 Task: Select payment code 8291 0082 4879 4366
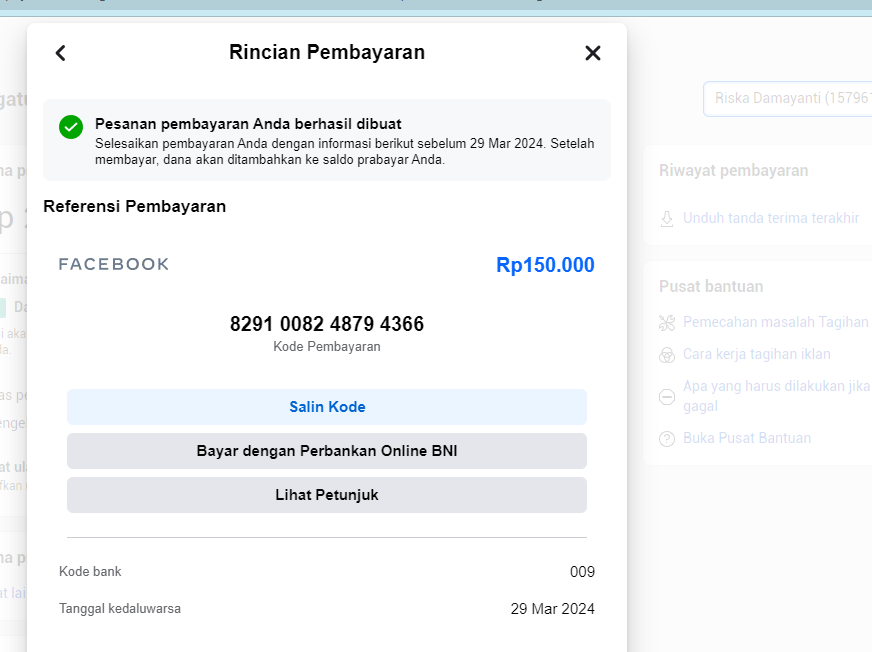tap(327, 324)
